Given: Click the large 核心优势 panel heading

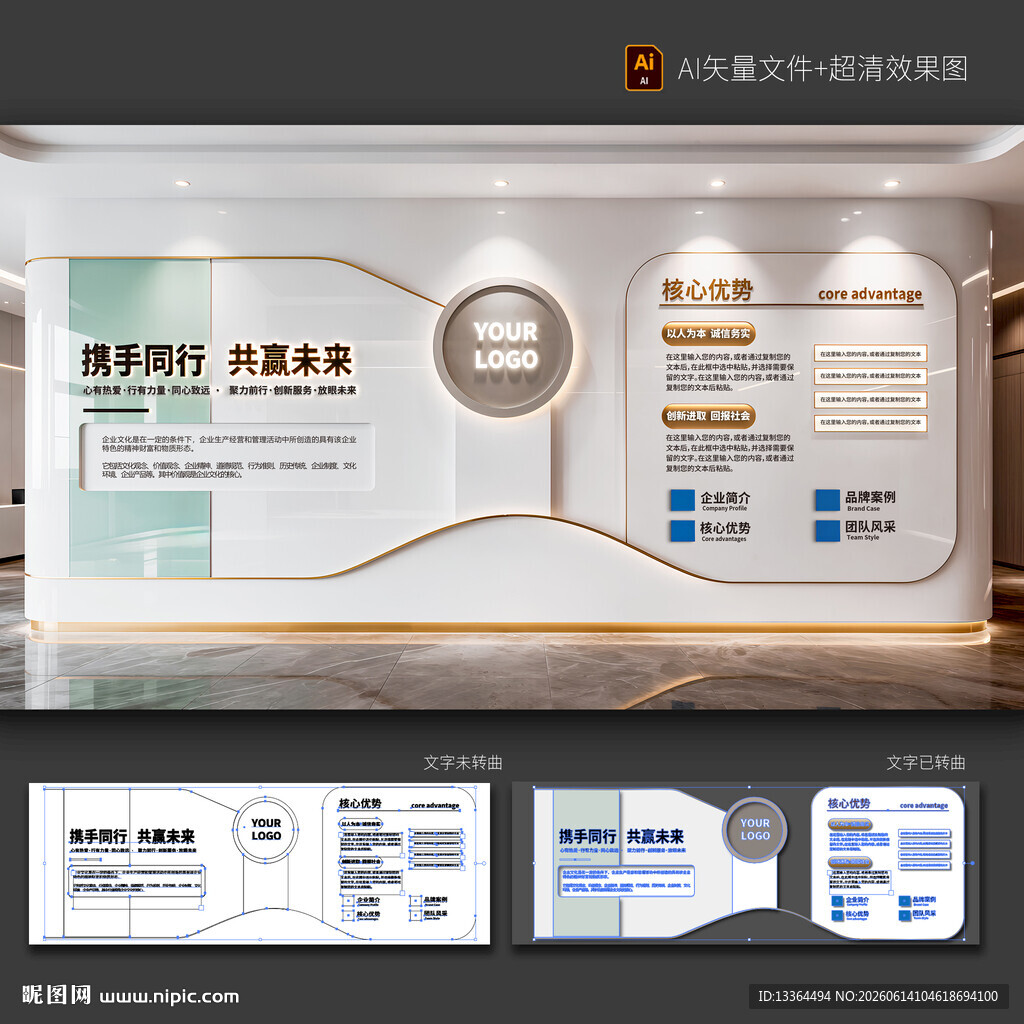Looking at the screenshot, I should 707,291.
